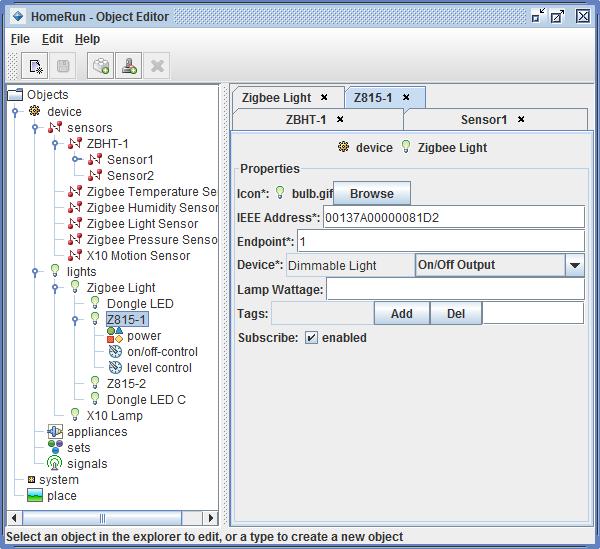The width and height of the screenshot is (600, 549).
Task: Click the X10 Lamp bulb icon
Action: (75, 415)
